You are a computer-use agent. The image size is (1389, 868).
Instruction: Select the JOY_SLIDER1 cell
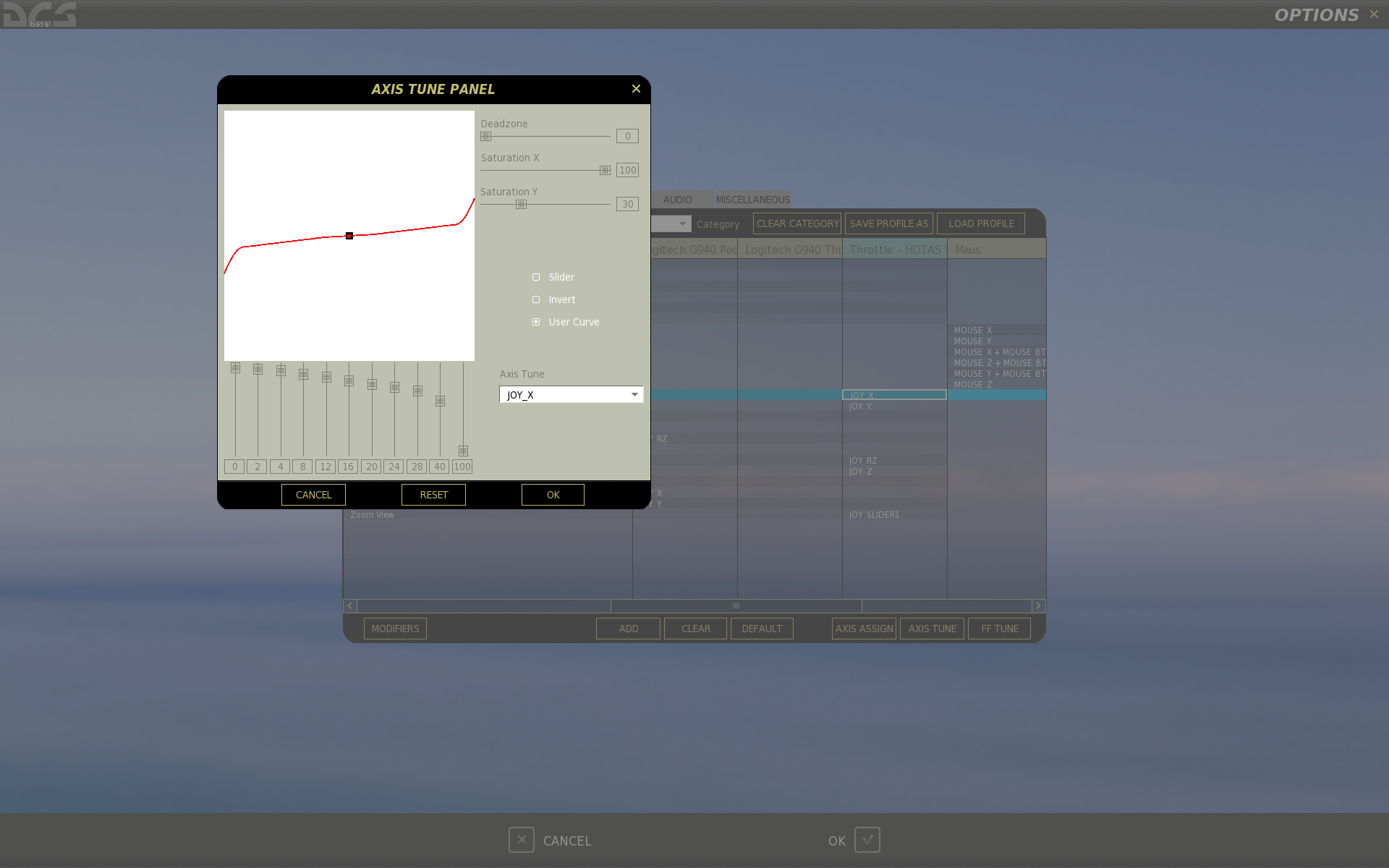[x=895, y=515]
